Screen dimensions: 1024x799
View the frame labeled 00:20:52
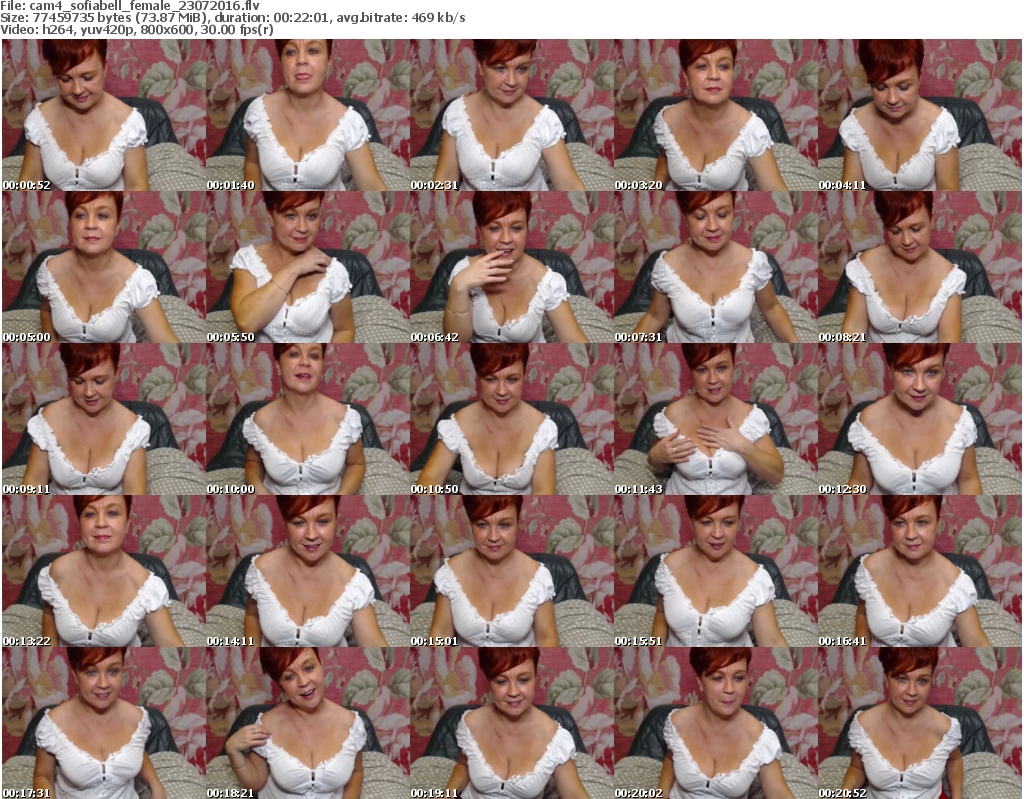[x=920, y=723]
